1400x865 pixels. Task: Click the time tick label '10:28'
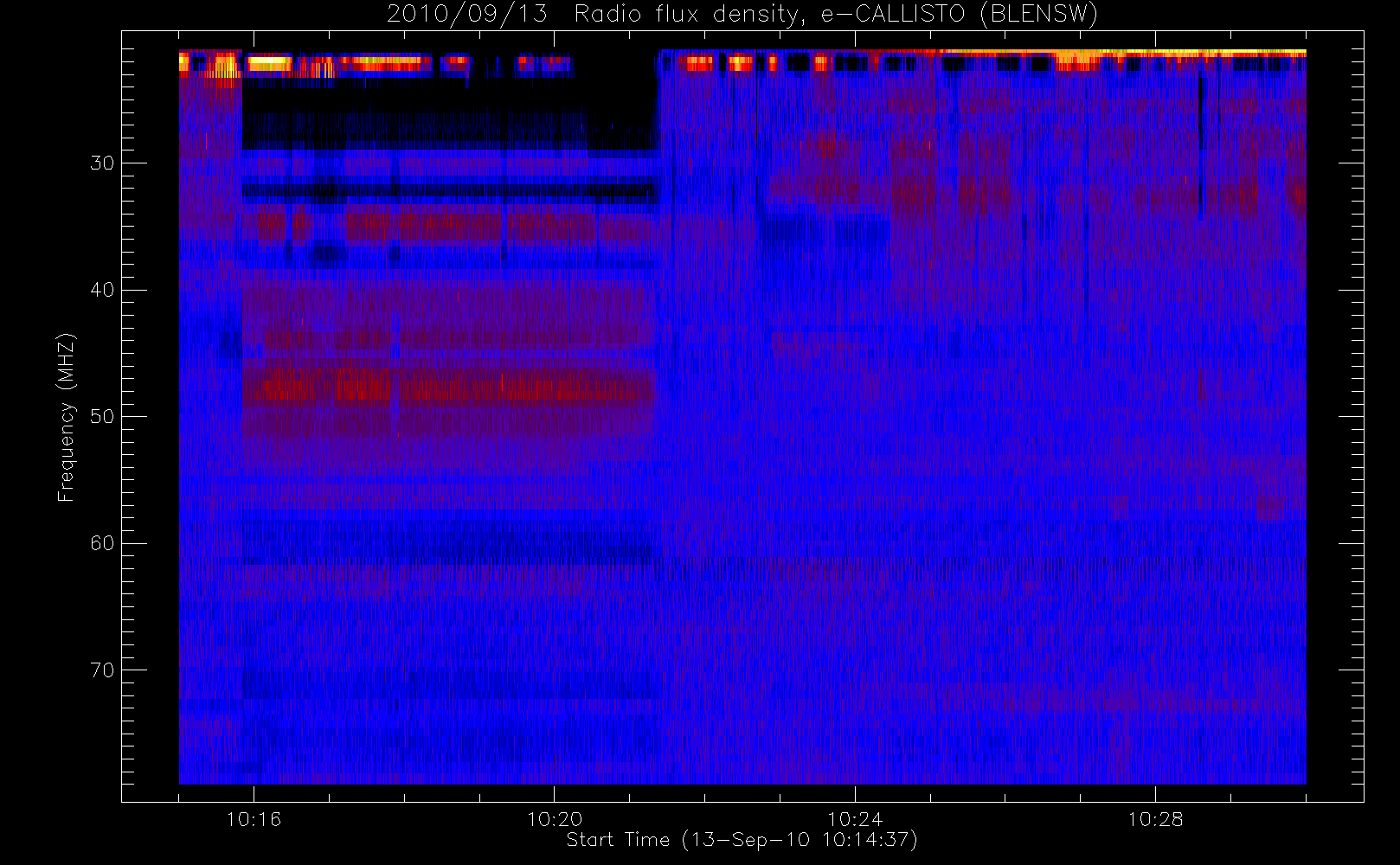(x=1155, y=819)
